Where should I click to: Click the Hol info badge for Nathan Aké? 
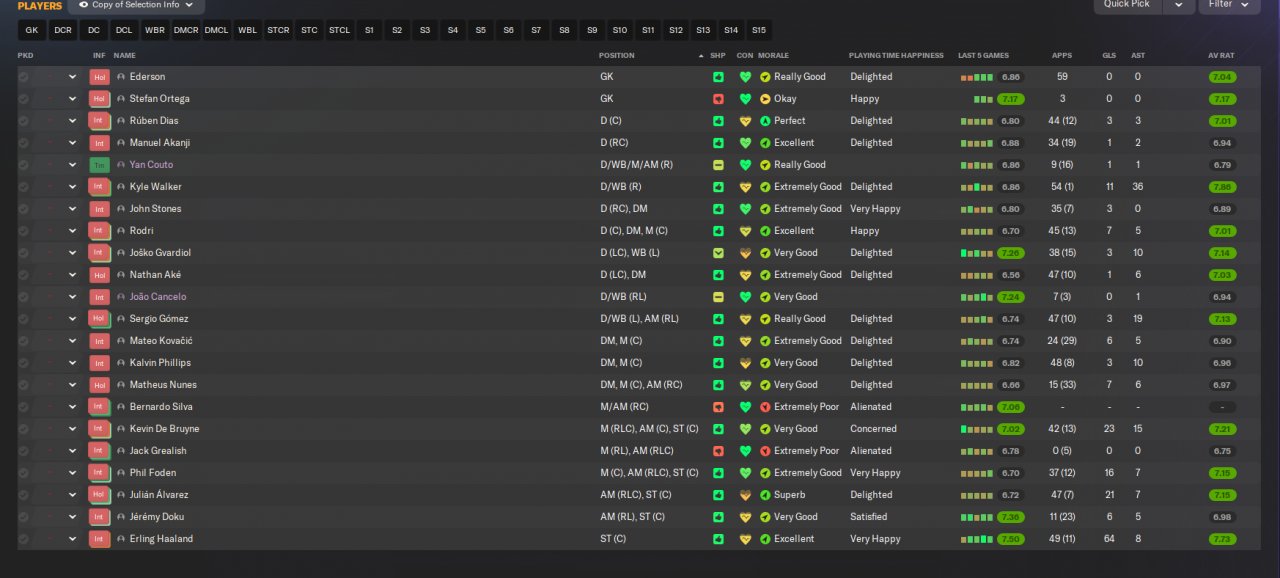point(99,275)
